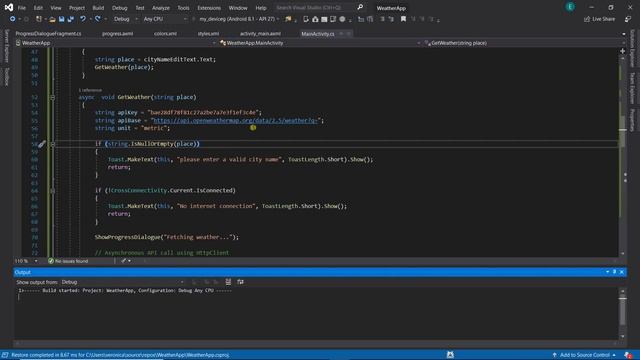
Task: Switch to activity_main.axml tab
Action: 260,34
